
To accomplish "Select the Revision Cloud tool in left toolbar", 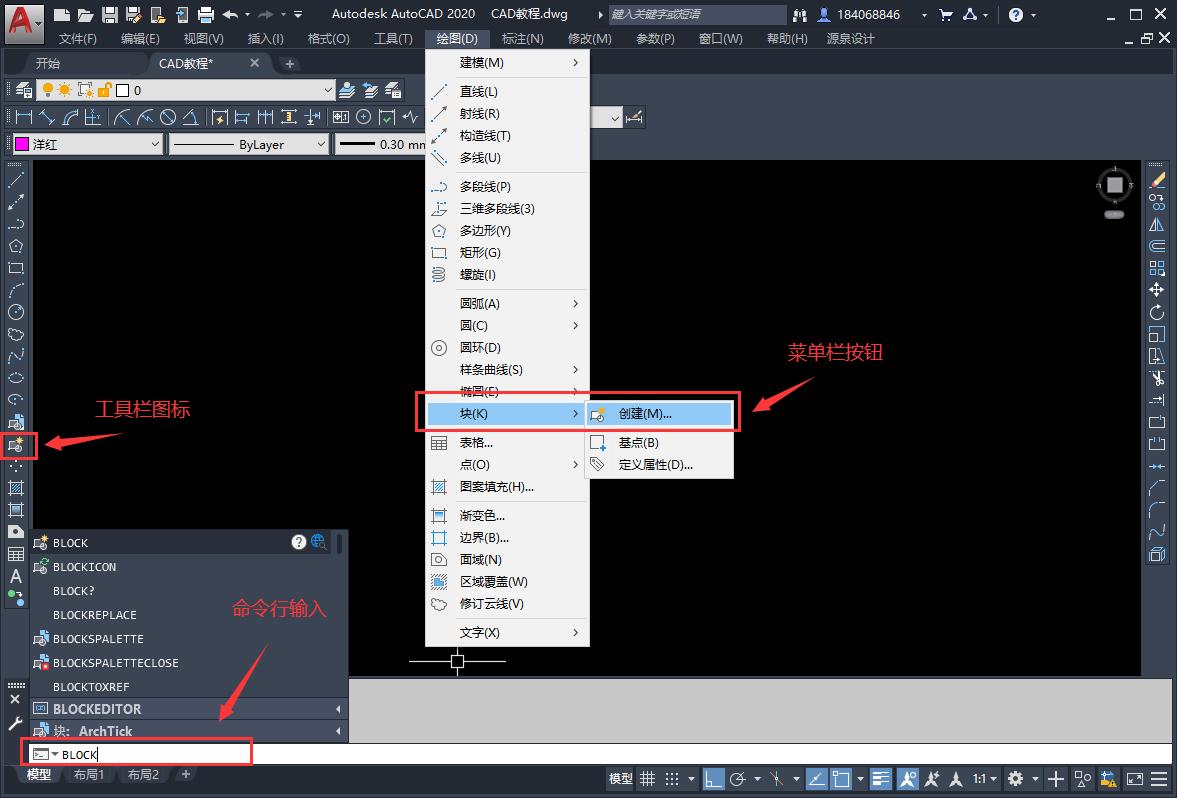I will (16, 334).
